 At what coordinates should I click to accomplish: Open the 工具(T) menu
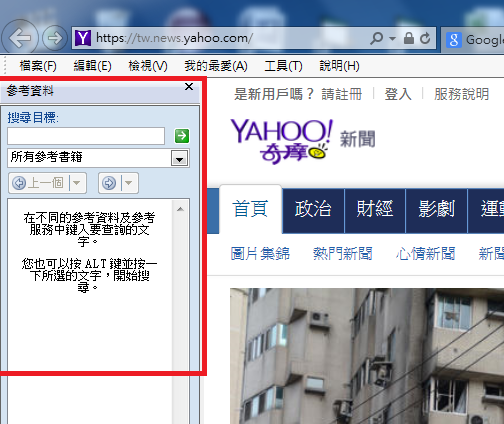(283, 66)
